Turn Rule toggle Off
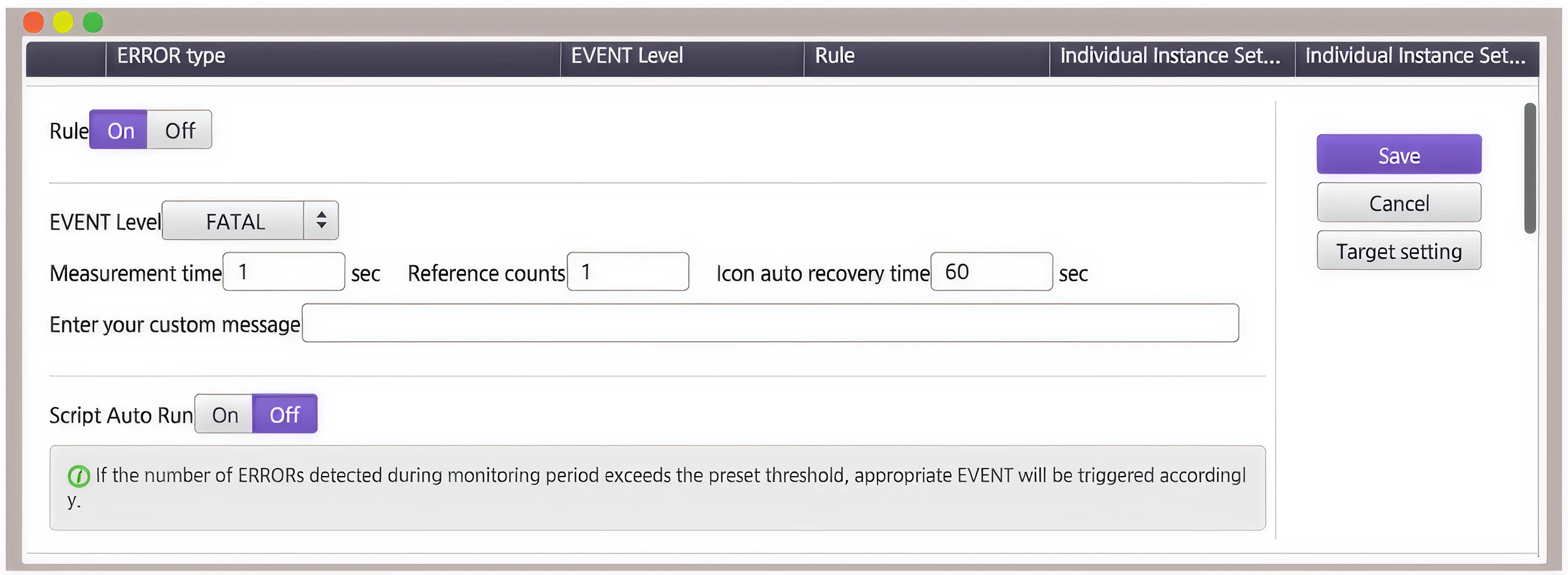The height and width of the screenshot is (575, 1568). tap(179, 130)
